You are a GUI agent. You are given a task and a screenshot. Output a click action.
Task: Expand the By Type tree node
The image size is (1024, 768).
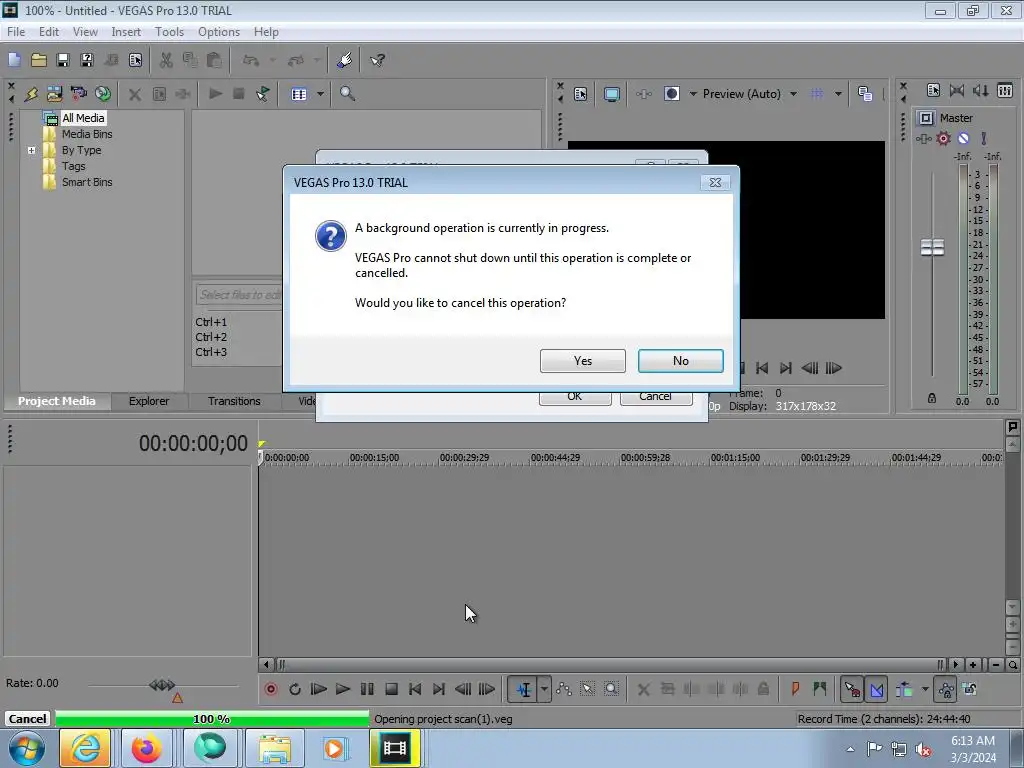(31, 150)
